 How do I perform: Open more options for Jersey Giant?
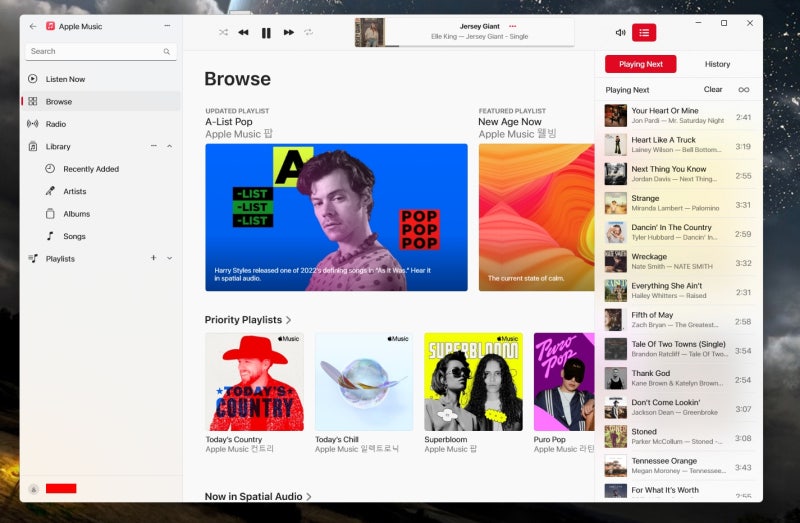coord(512,26)
